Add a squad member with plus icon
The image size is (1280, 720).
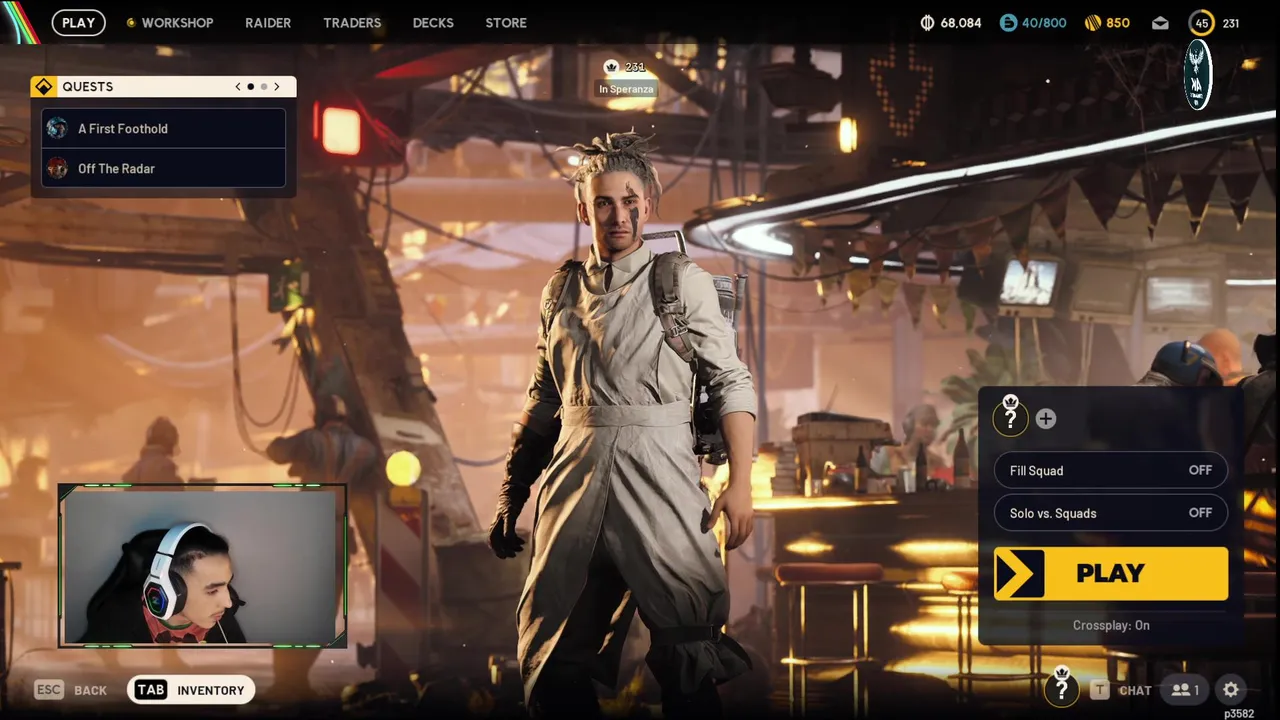click(1045, 419)
